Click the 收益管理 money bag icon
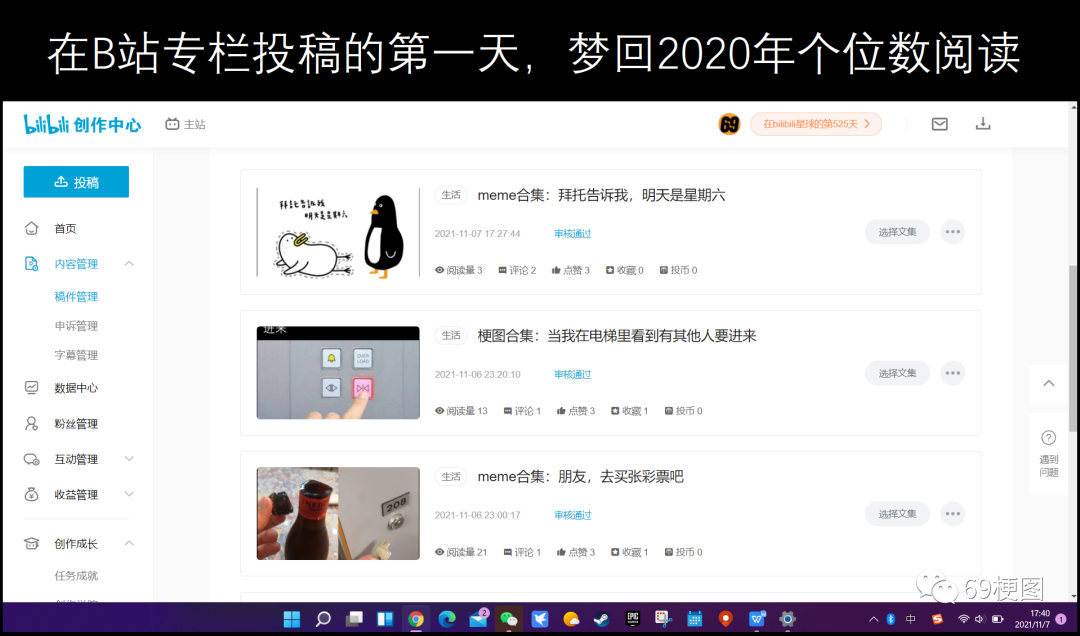 click(32, 494)
